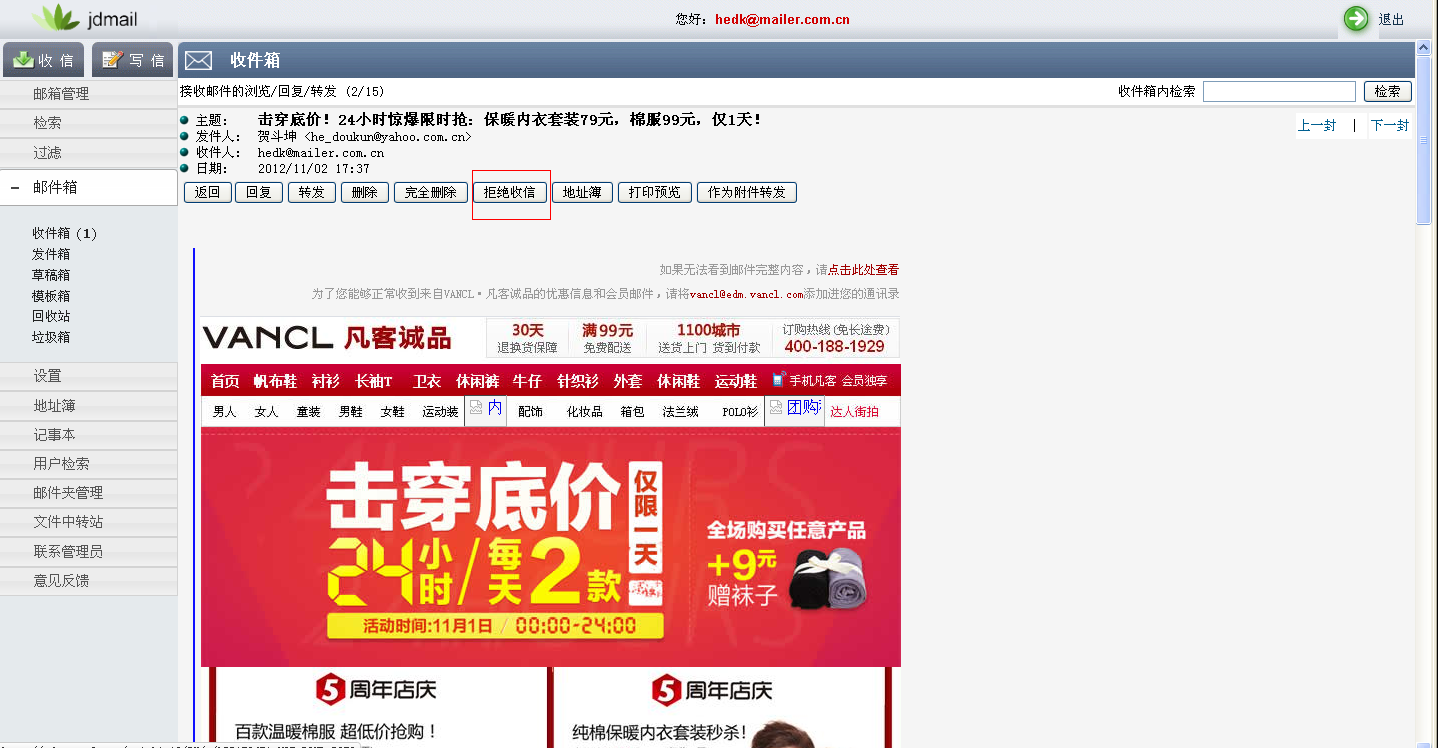Select 垃圾箱 folder

point(51,337)
